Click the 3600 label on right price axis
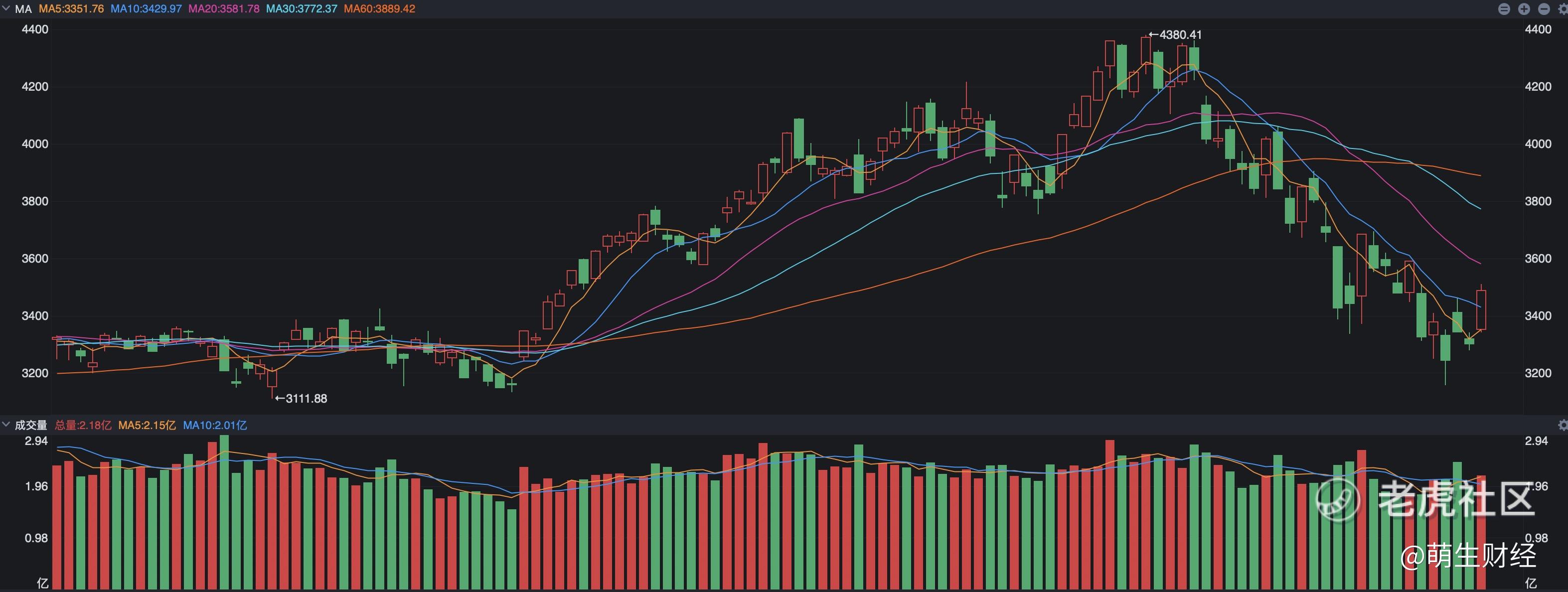 [x=1538, y=259]
